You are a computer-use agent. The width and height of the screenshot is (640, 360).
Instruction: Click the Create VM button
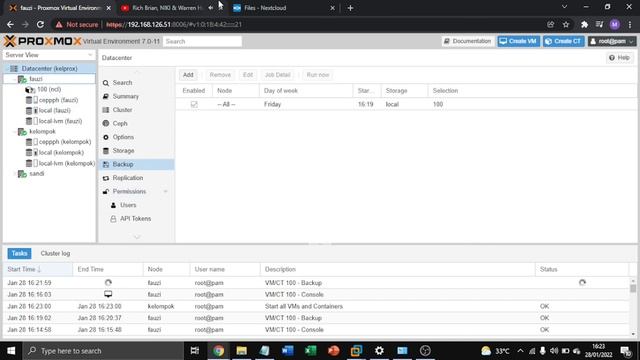click(x=518, y=41)
